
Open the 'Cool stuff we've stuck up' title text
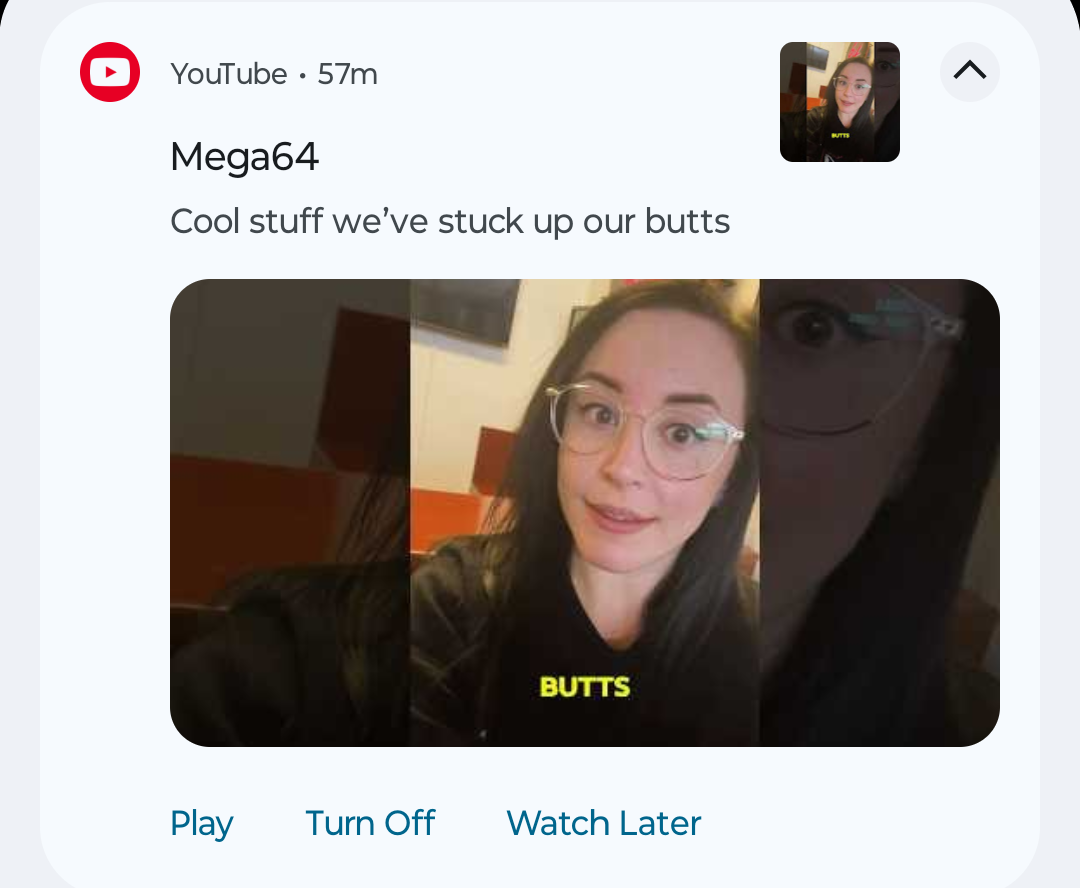[450, 221]
